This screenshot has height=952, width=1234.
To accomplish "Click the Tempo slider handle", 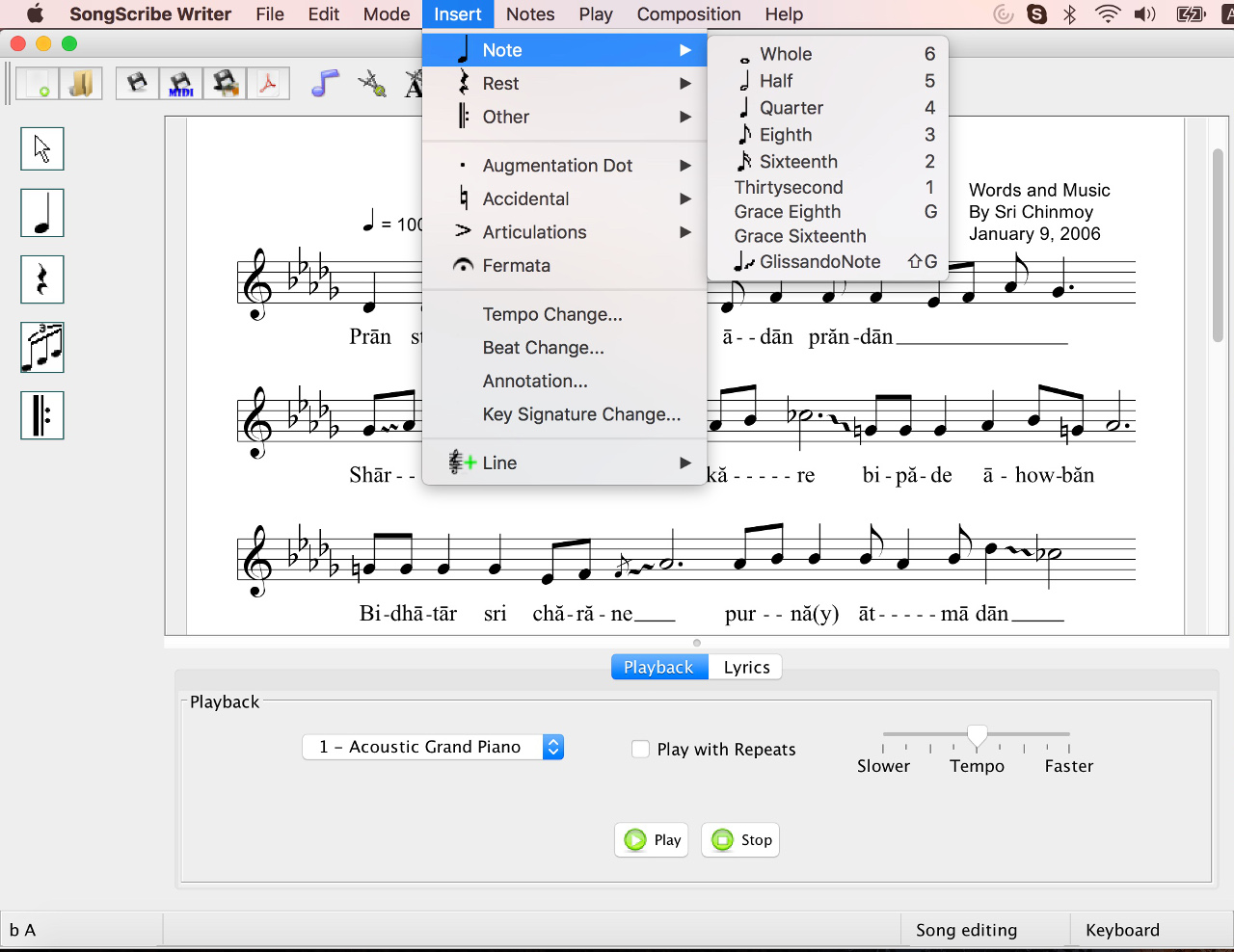I will pos(977,736).
